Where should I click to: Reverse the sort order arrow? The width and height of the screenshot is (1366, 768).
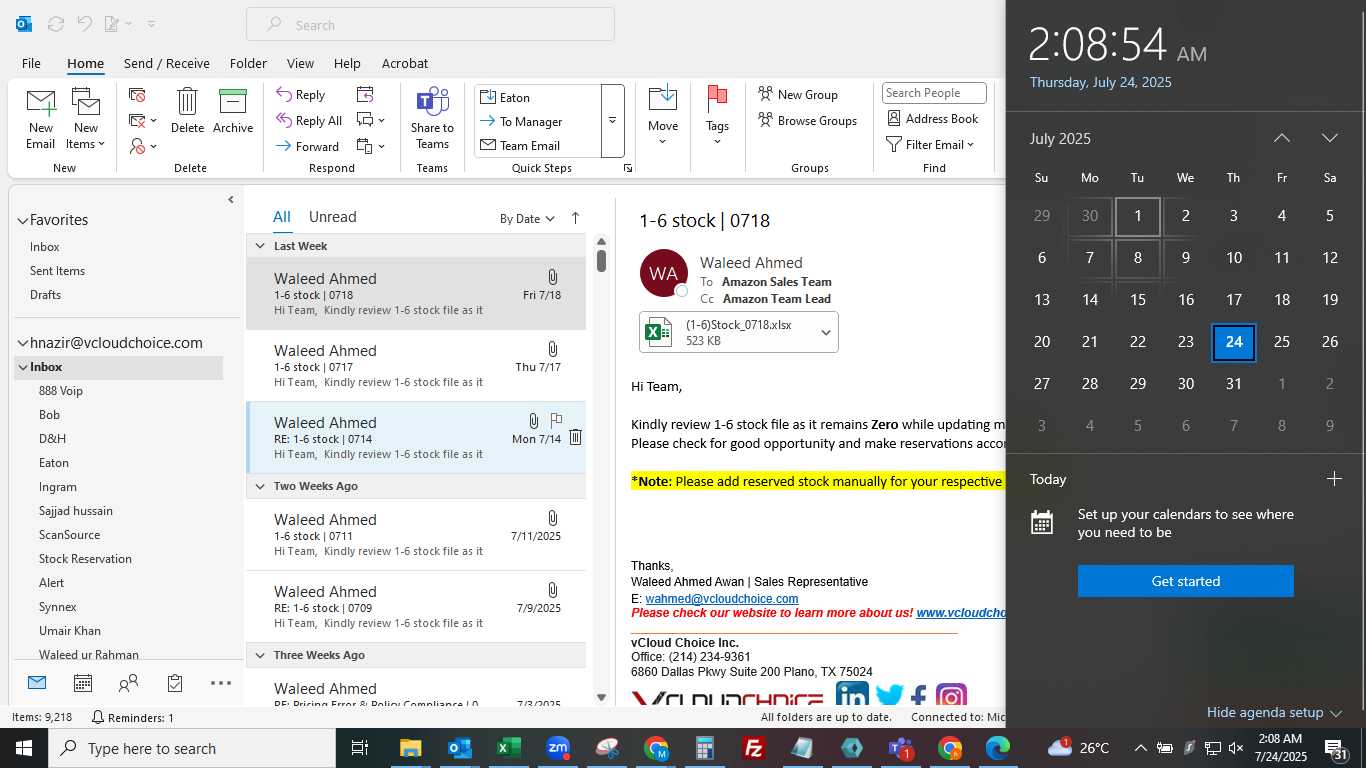[x=575, y=218]
